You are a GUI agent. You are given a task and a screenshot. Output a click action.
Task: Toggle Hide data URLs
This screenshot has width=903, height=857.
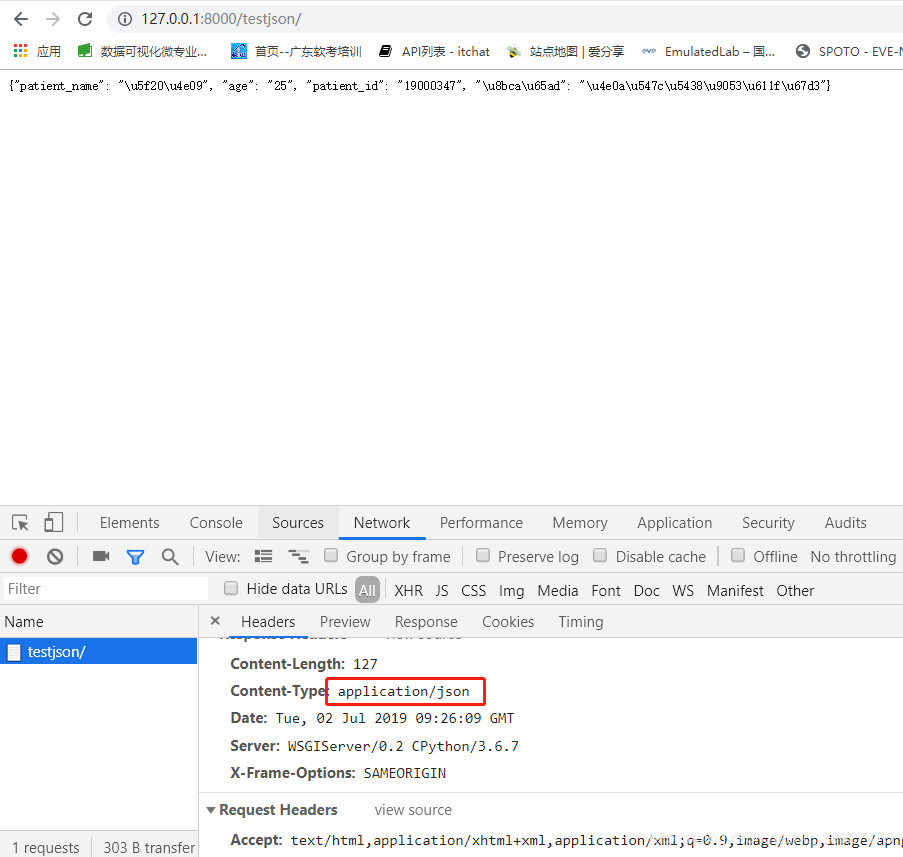pos(231,588)
